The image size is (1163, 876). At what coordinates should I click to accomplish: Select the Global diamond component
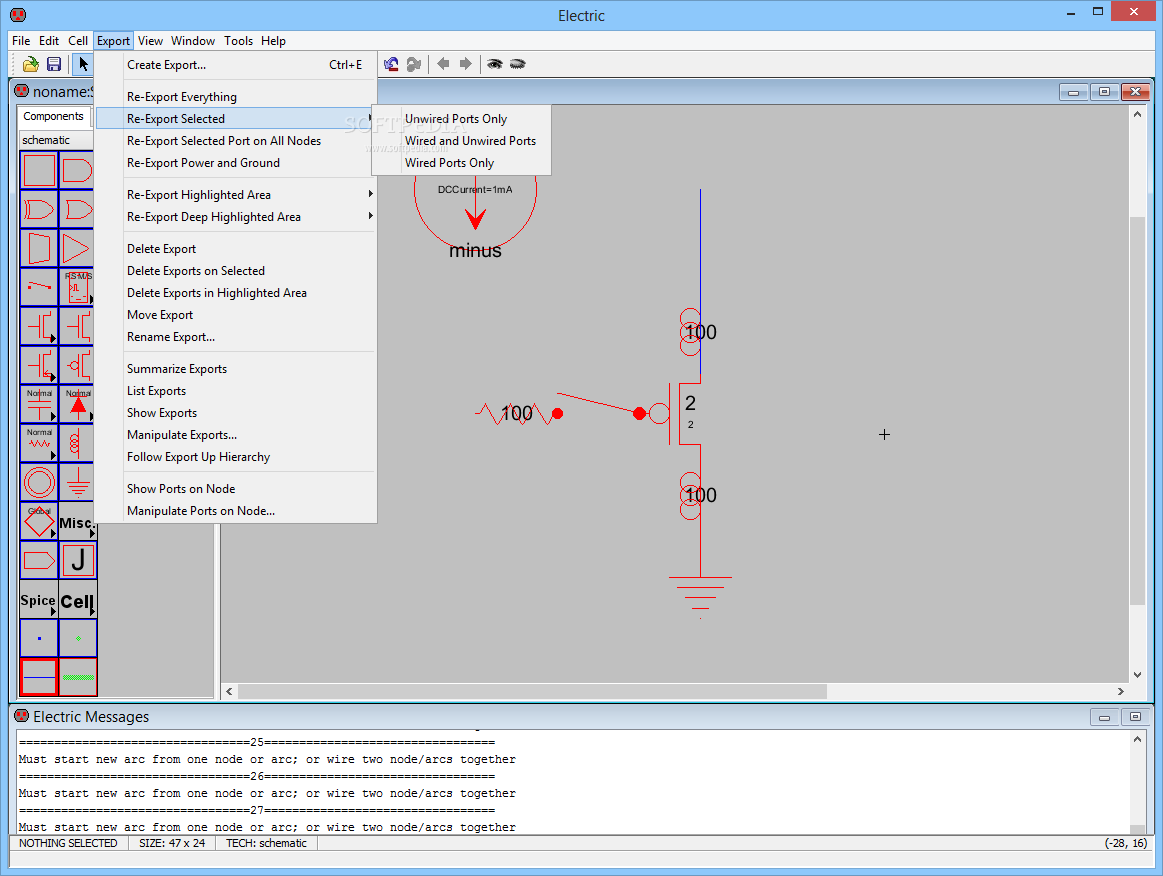pos(39,521)
